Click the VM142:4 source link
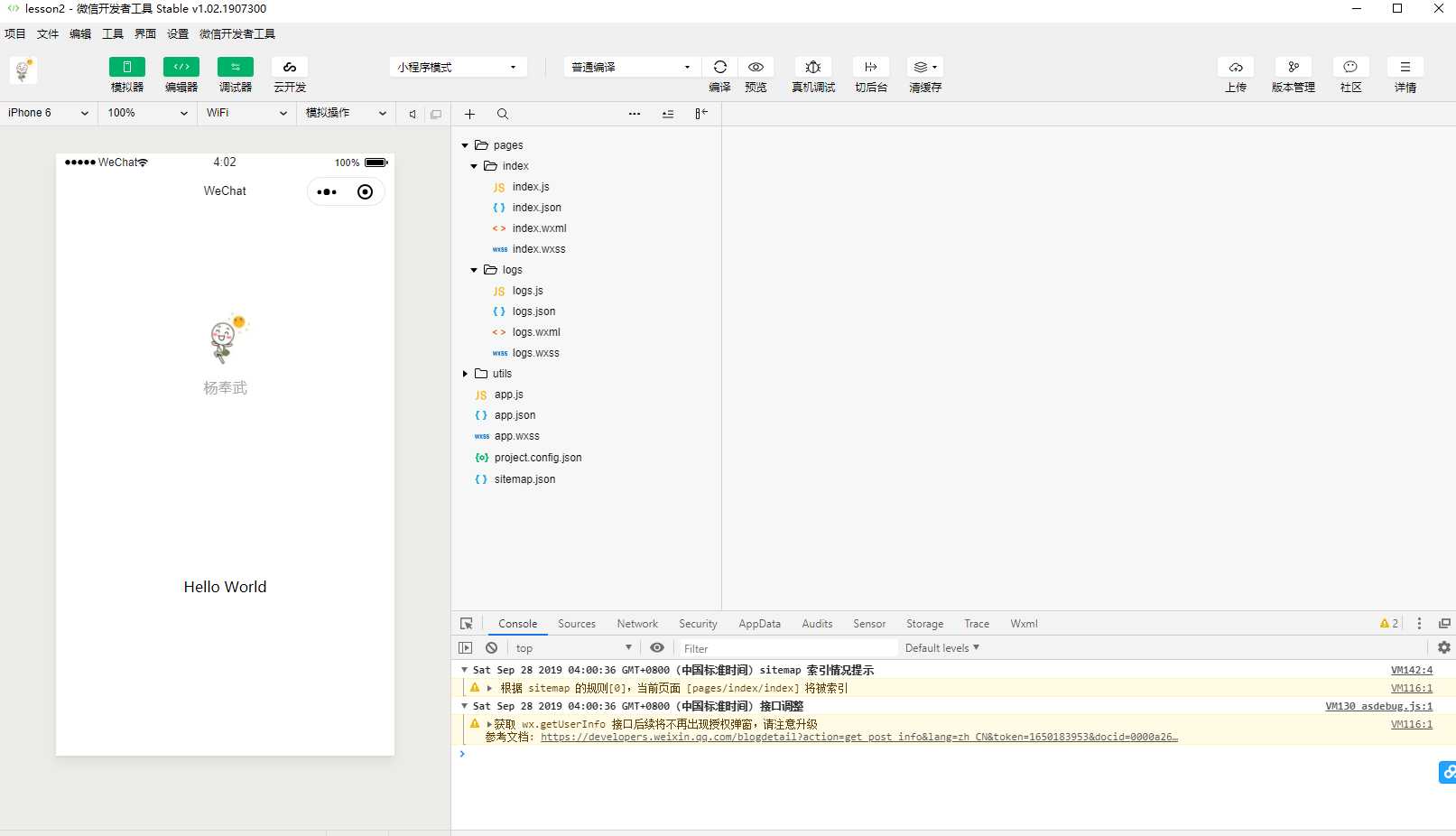The width and height of the screenshot is (1456, 836). (x=1412, y=670)
